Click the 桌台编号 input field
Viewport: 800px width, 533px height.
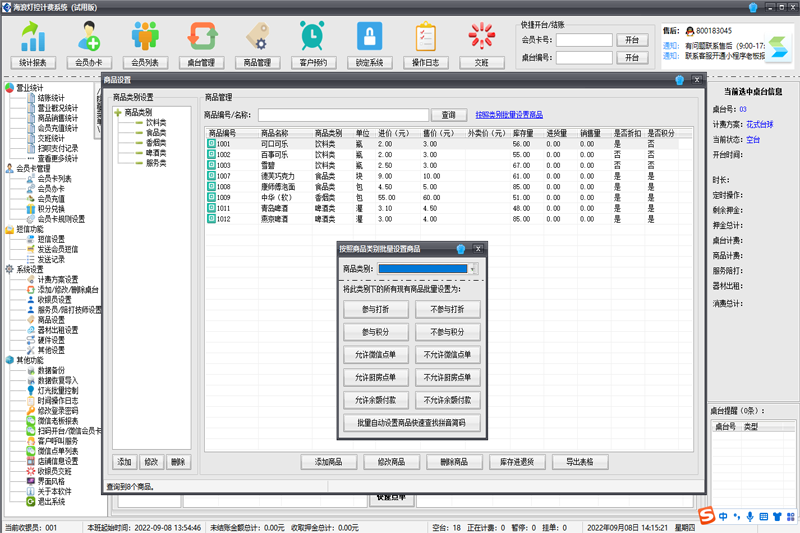(x=584, y=58)
